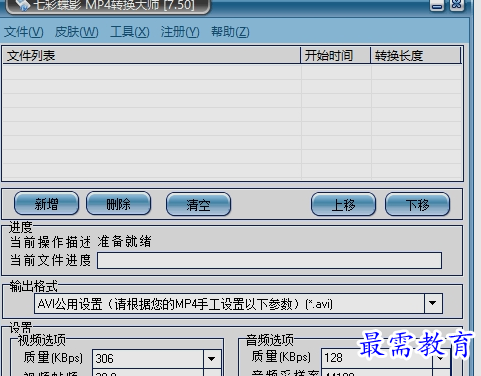This screenshot has height=376, width=481.
Task: Minimize the MP4转换大师 window
Action: click(437, 5)
